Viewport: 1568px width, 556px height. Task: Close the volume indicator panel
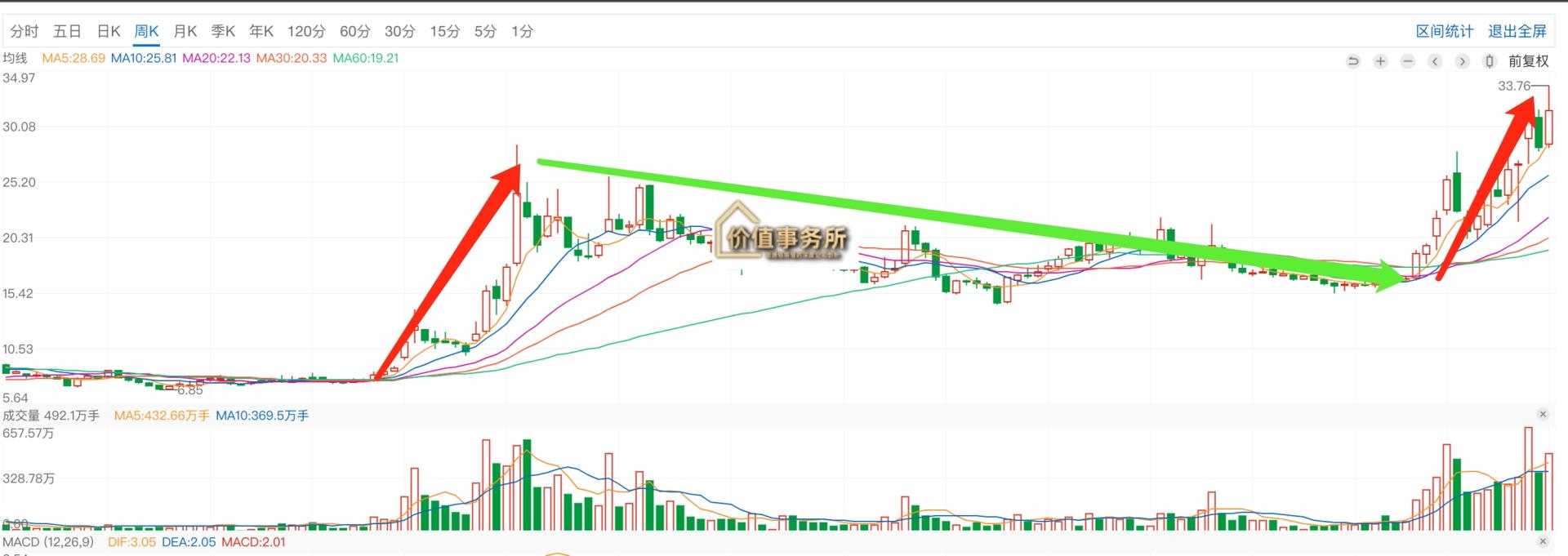(x=1543, y=415)
